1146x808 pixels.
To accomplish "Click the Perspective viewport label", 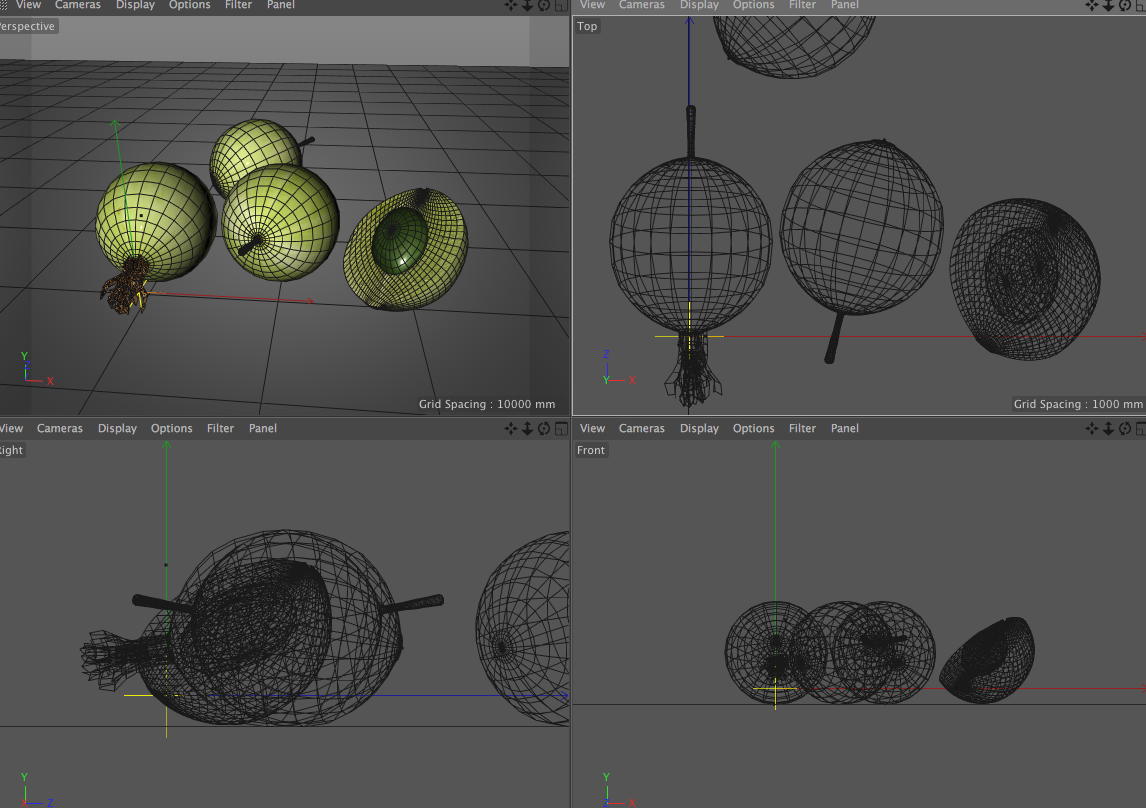I will click(x=25, y=26).
